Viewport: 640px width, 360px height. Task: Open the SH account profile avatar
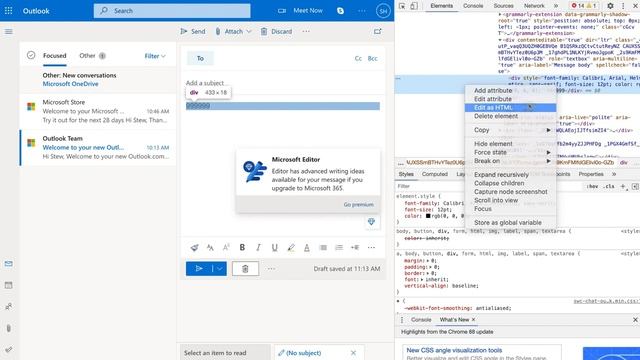pos(383,11)
